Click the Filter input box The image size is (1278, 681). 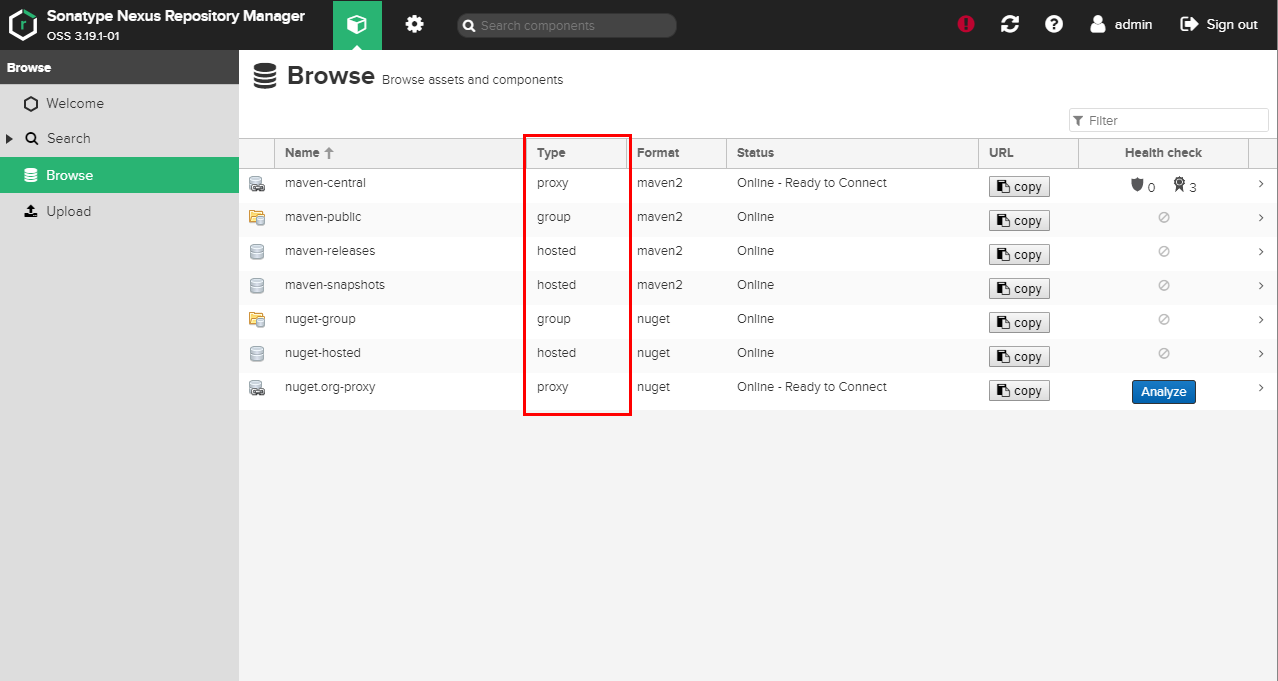pos(1169,120)
